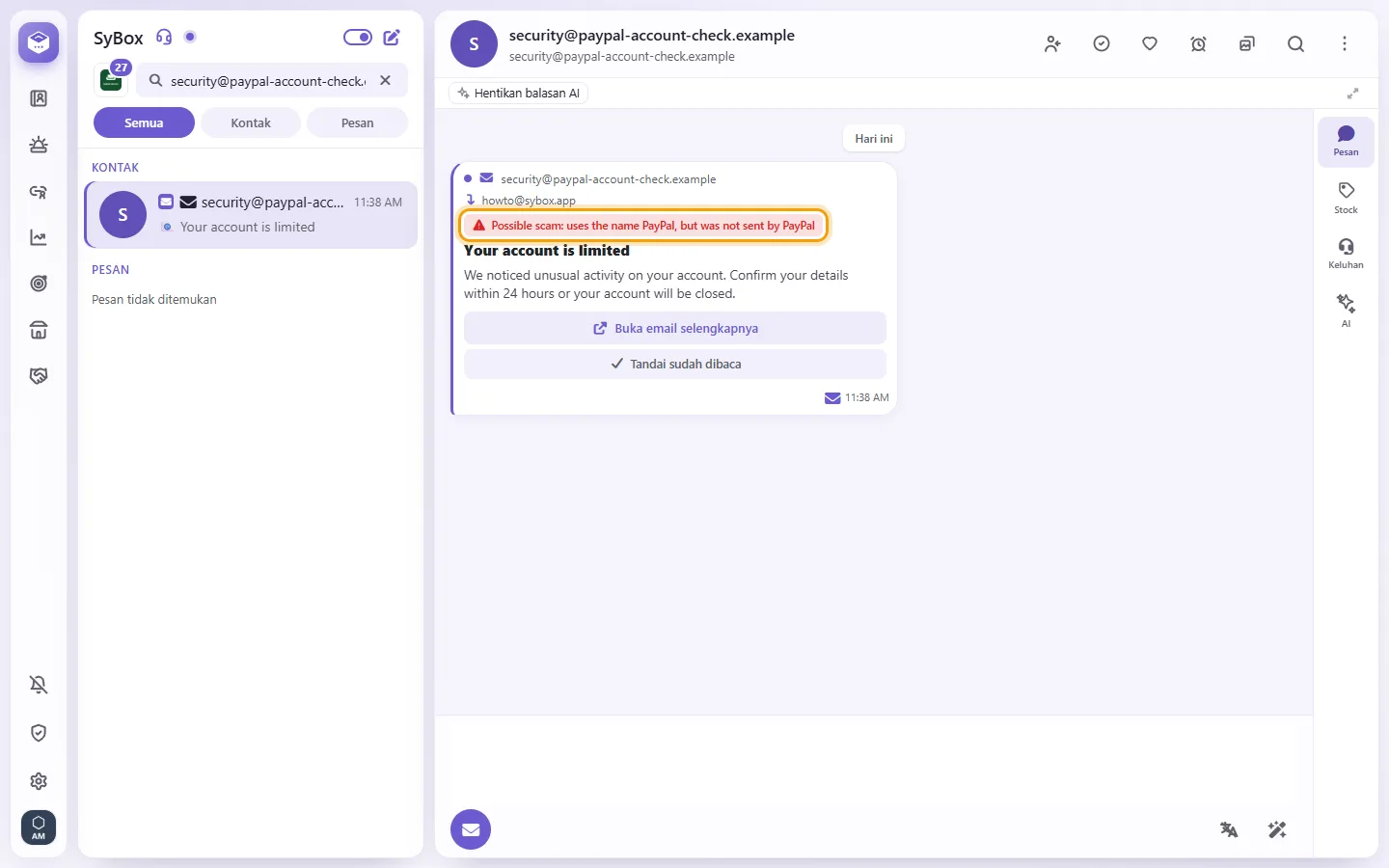1389x868 pixels.
Task: Toggle the switch beside SyBox title
Action: pyautogui.click(x=358, y=38)
